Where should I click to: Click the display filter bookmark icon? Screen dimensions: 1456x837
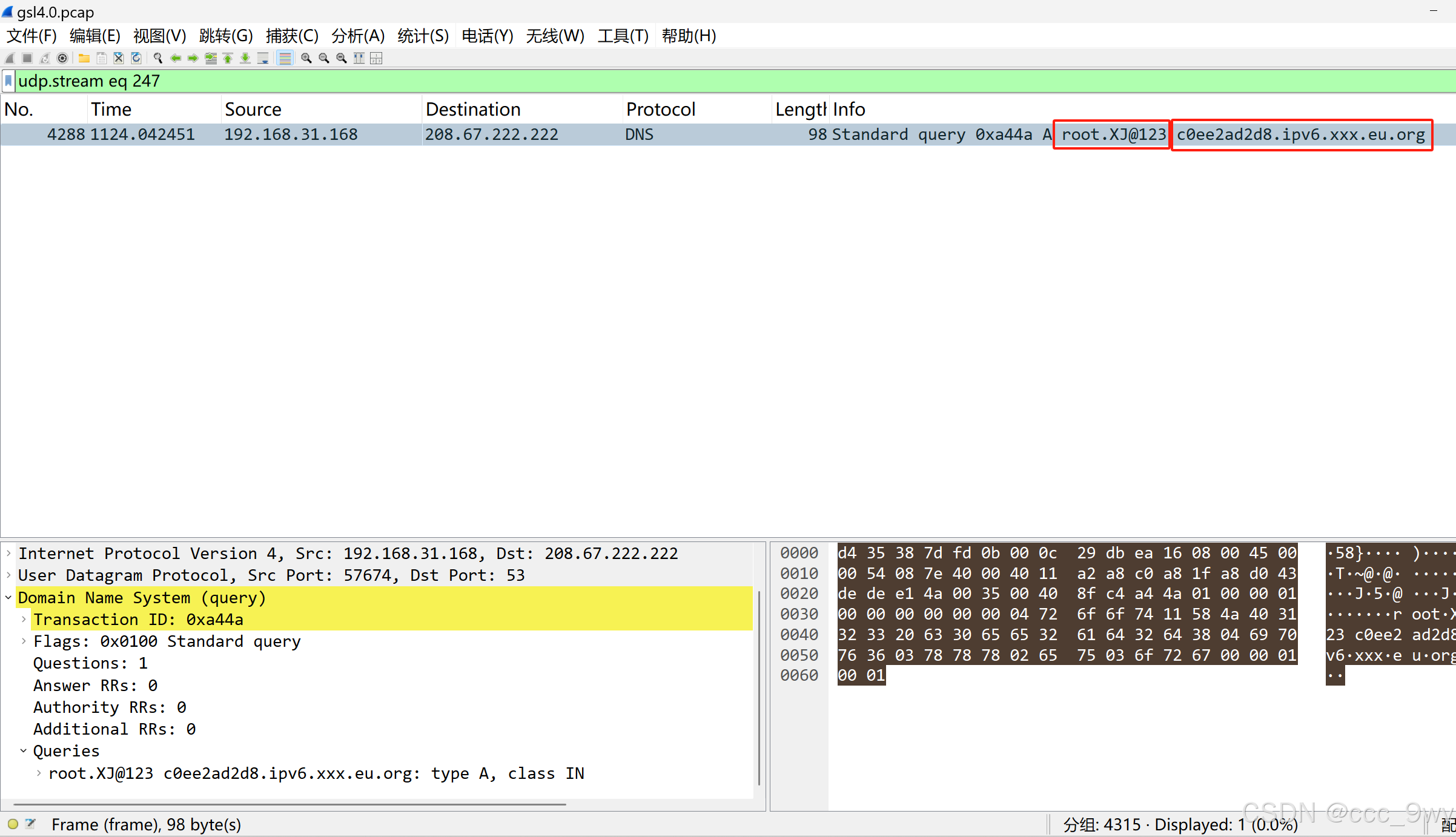tap(8, 81)
